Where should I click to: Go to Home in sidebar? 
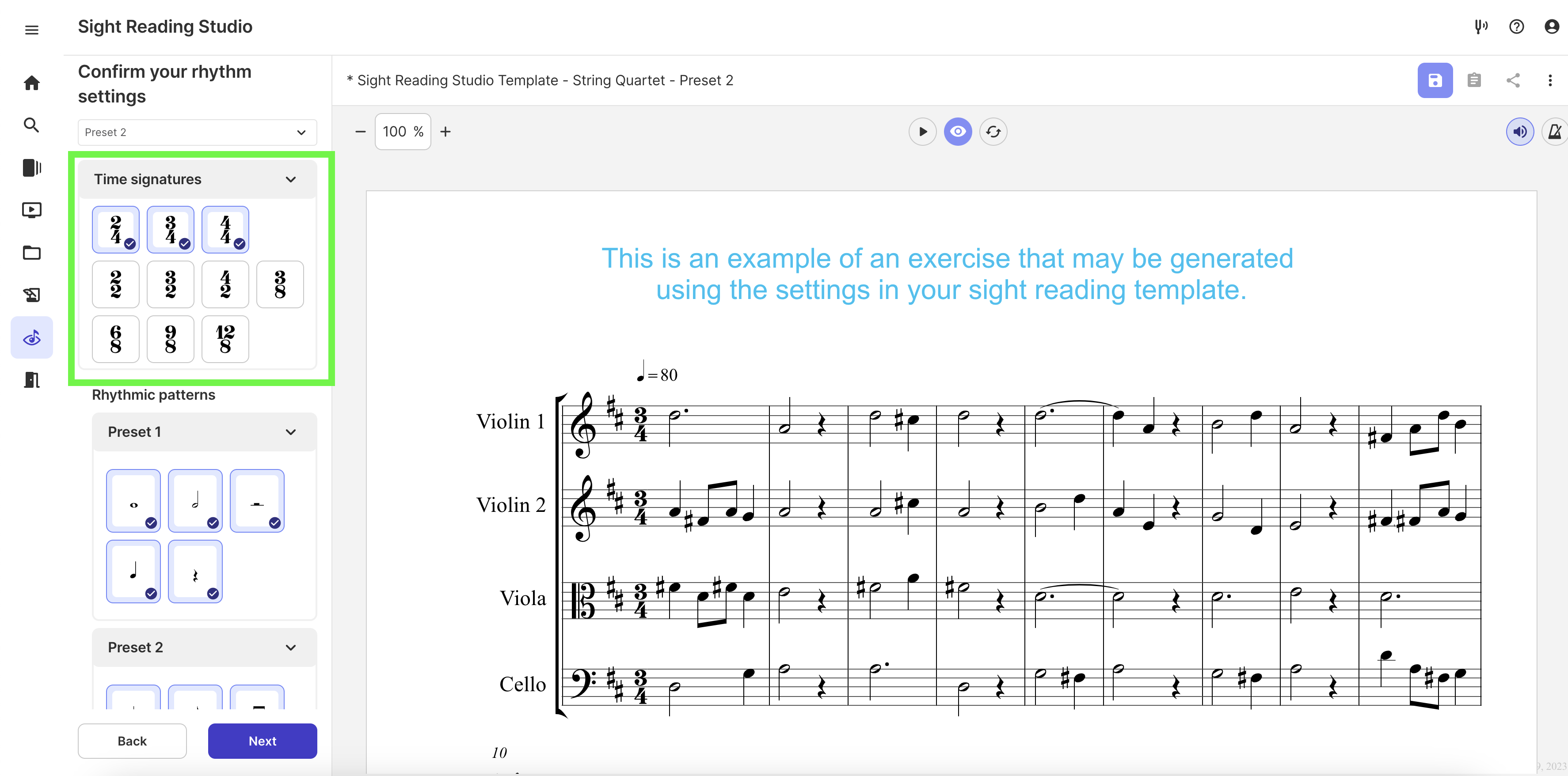click(x=32, y=83)
